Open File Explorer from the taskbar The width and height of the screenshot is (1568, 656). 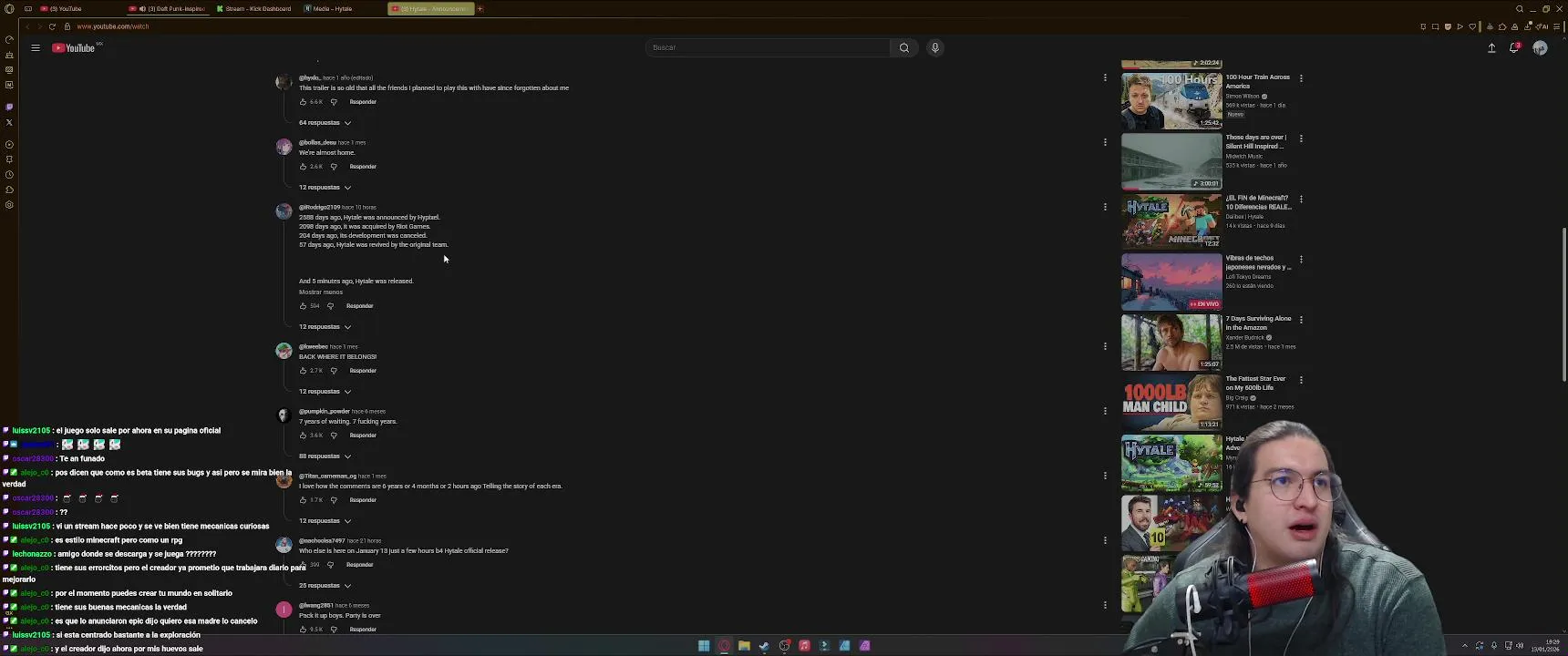pos(744,646)
